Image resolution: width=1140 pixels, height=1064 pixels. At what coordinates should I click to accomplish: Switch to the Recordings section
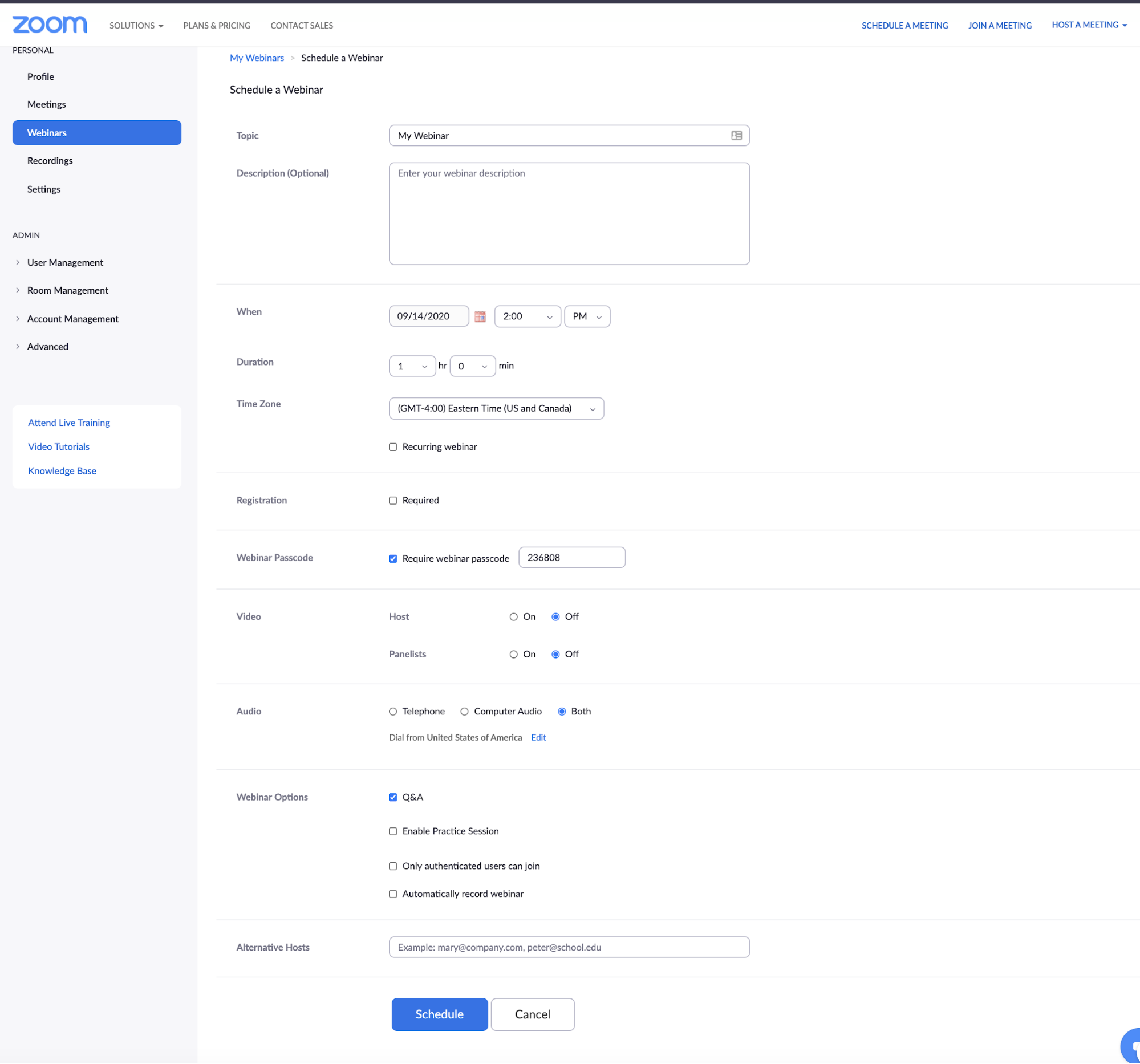coord(50,161)
